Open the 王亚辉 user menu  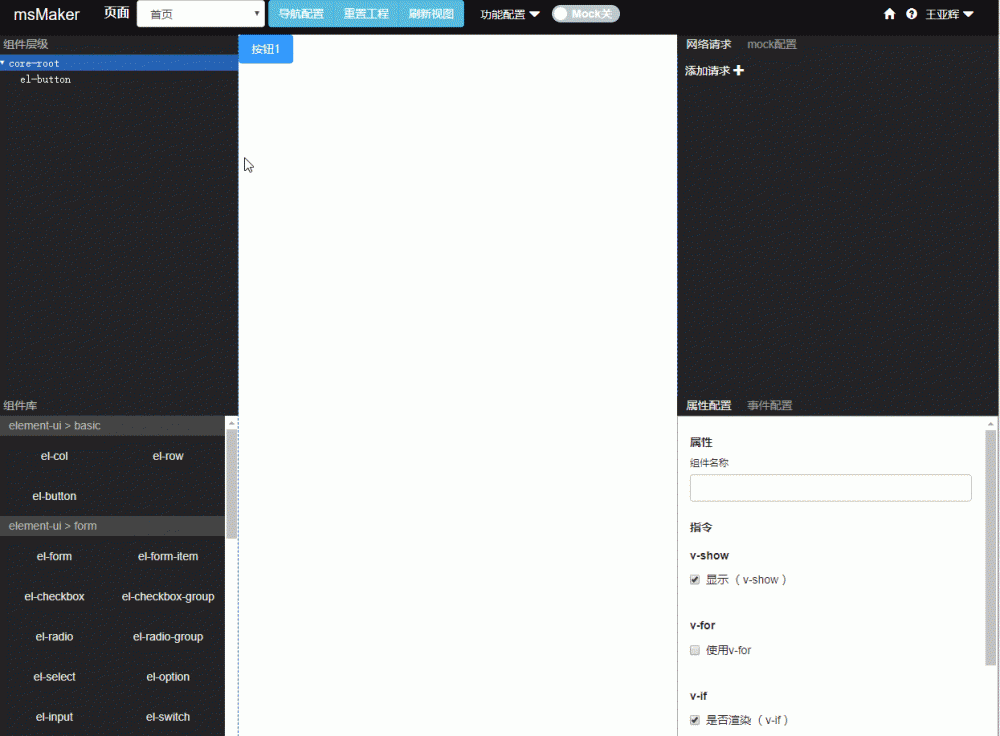948,14
